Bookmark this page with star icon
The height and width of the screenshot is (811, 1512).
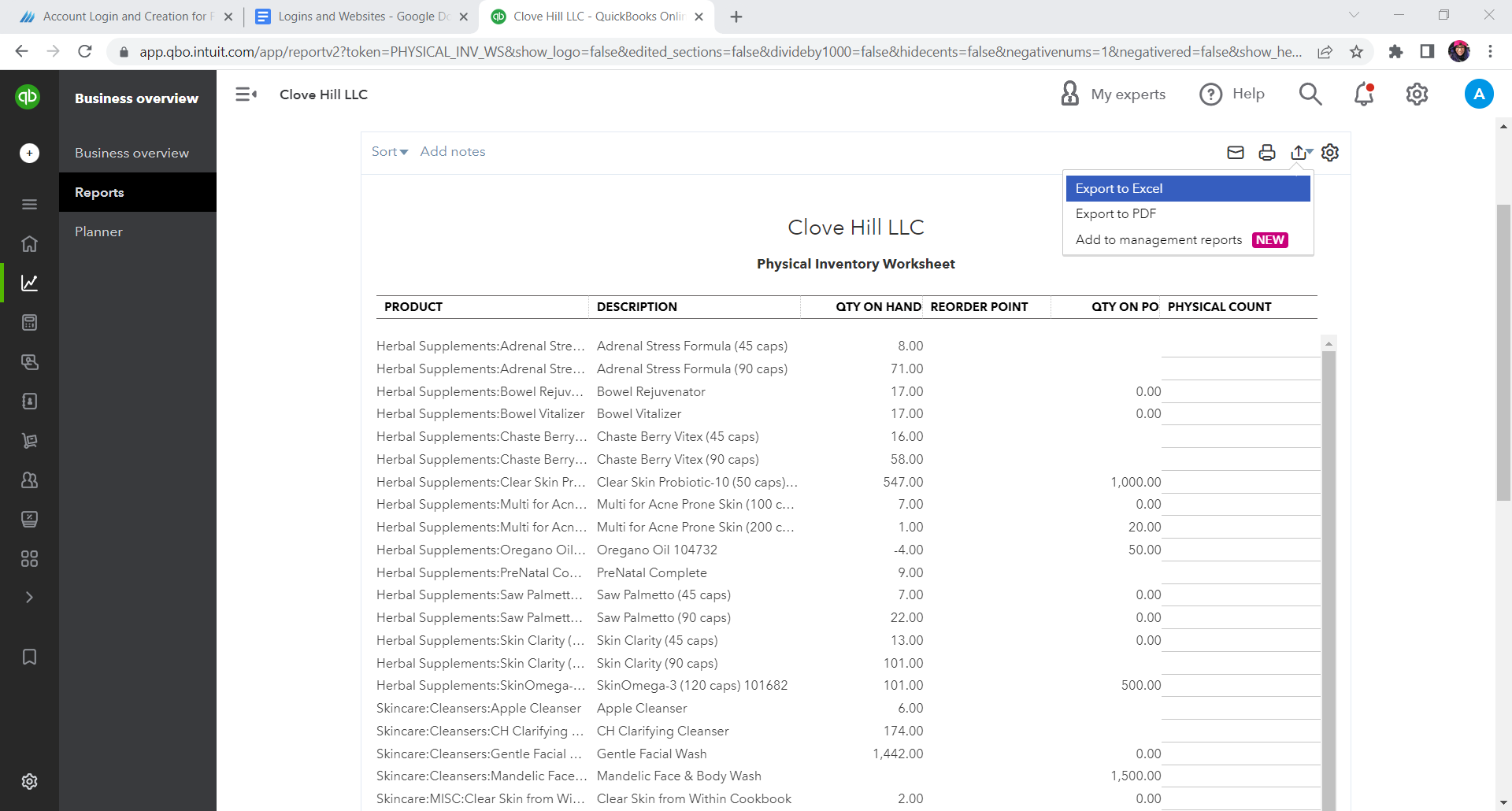coord(1356,52)
